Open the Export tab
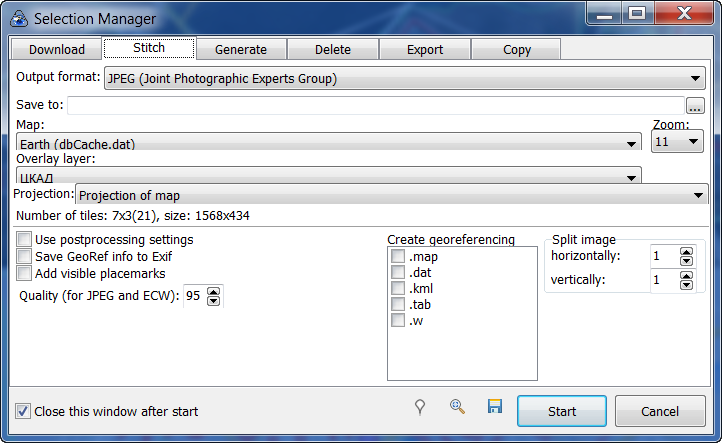 [x=424, y=49]
